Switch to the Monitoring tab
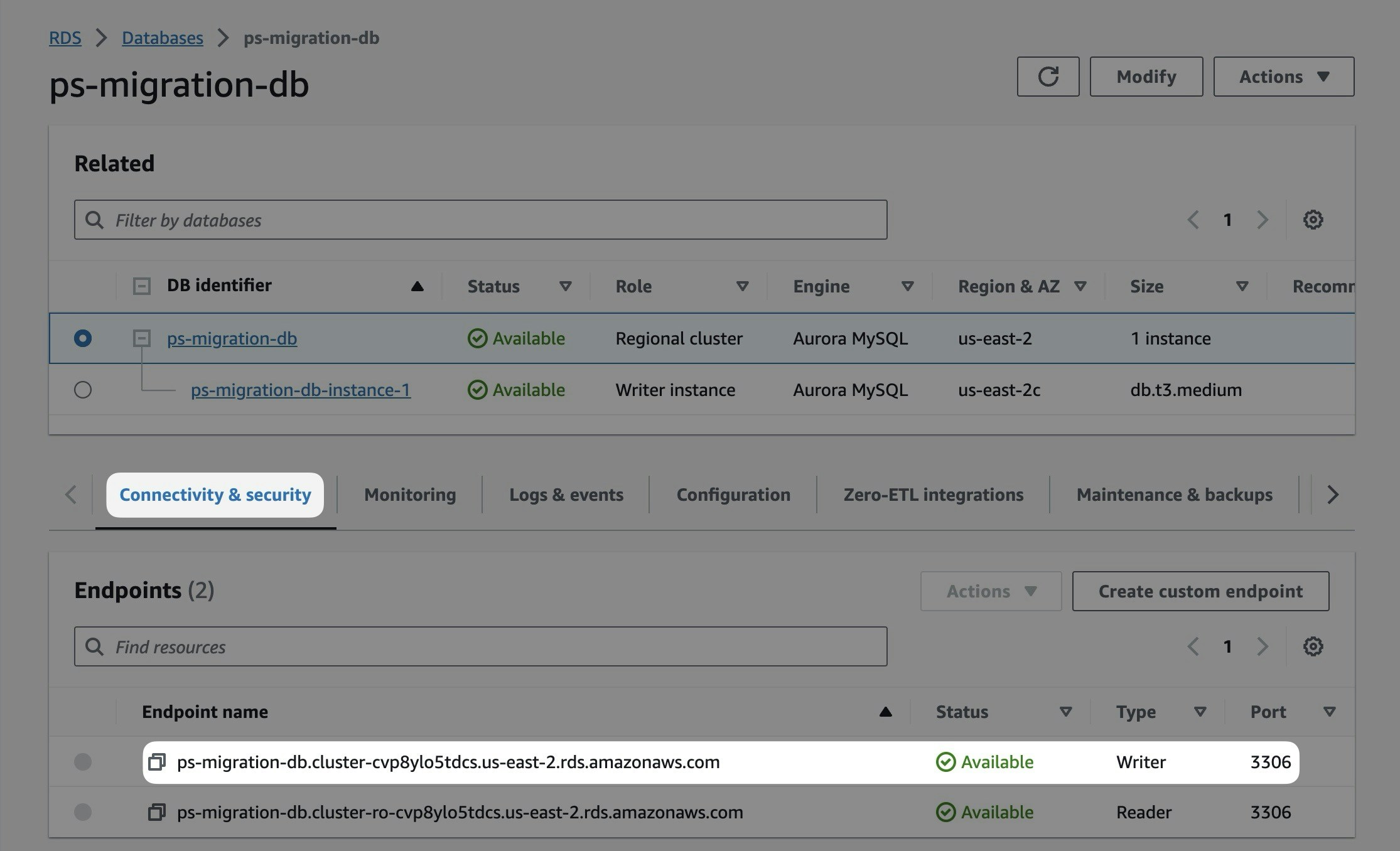1400x851 pixels. (410, 495)
